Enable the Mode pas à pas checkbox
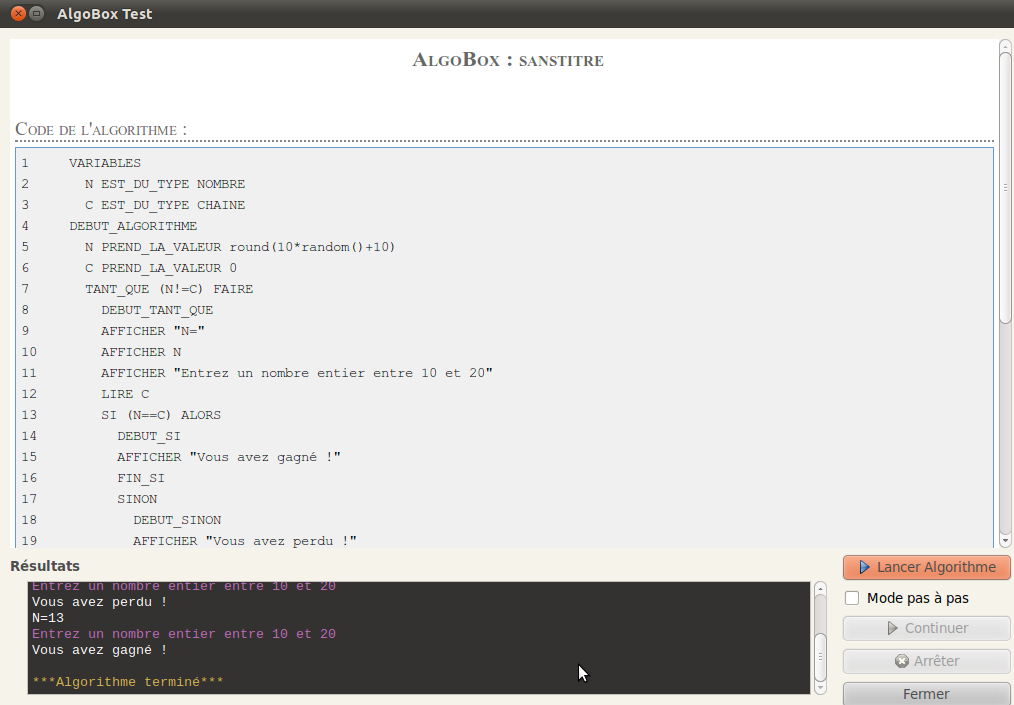The height and width of the screenshot is (705, 1014). pyautogui.click(x=853, y=598)
